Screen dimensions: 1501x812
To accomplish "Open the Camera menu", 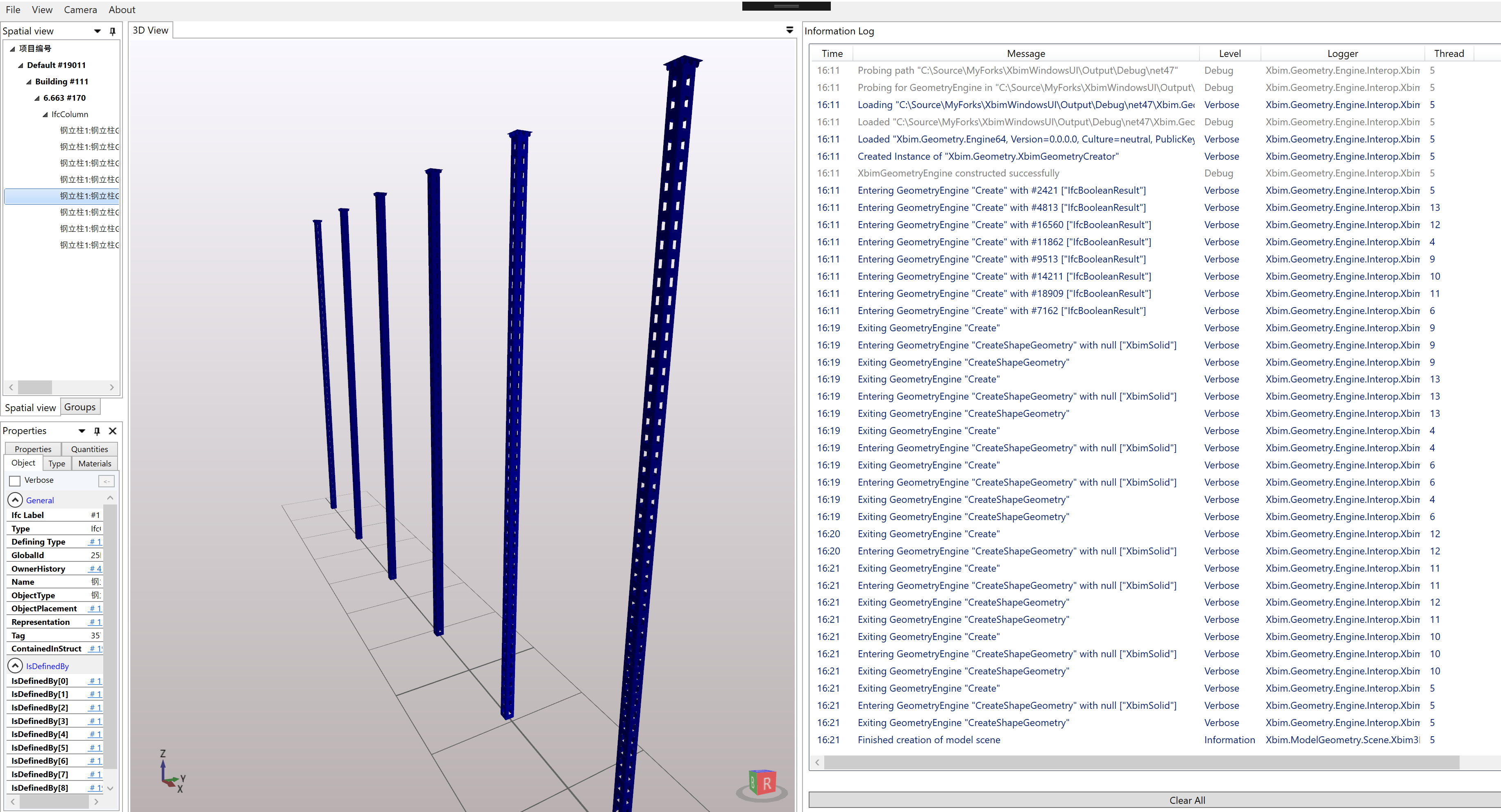I will pyautogui.click(x=80, y=9).
